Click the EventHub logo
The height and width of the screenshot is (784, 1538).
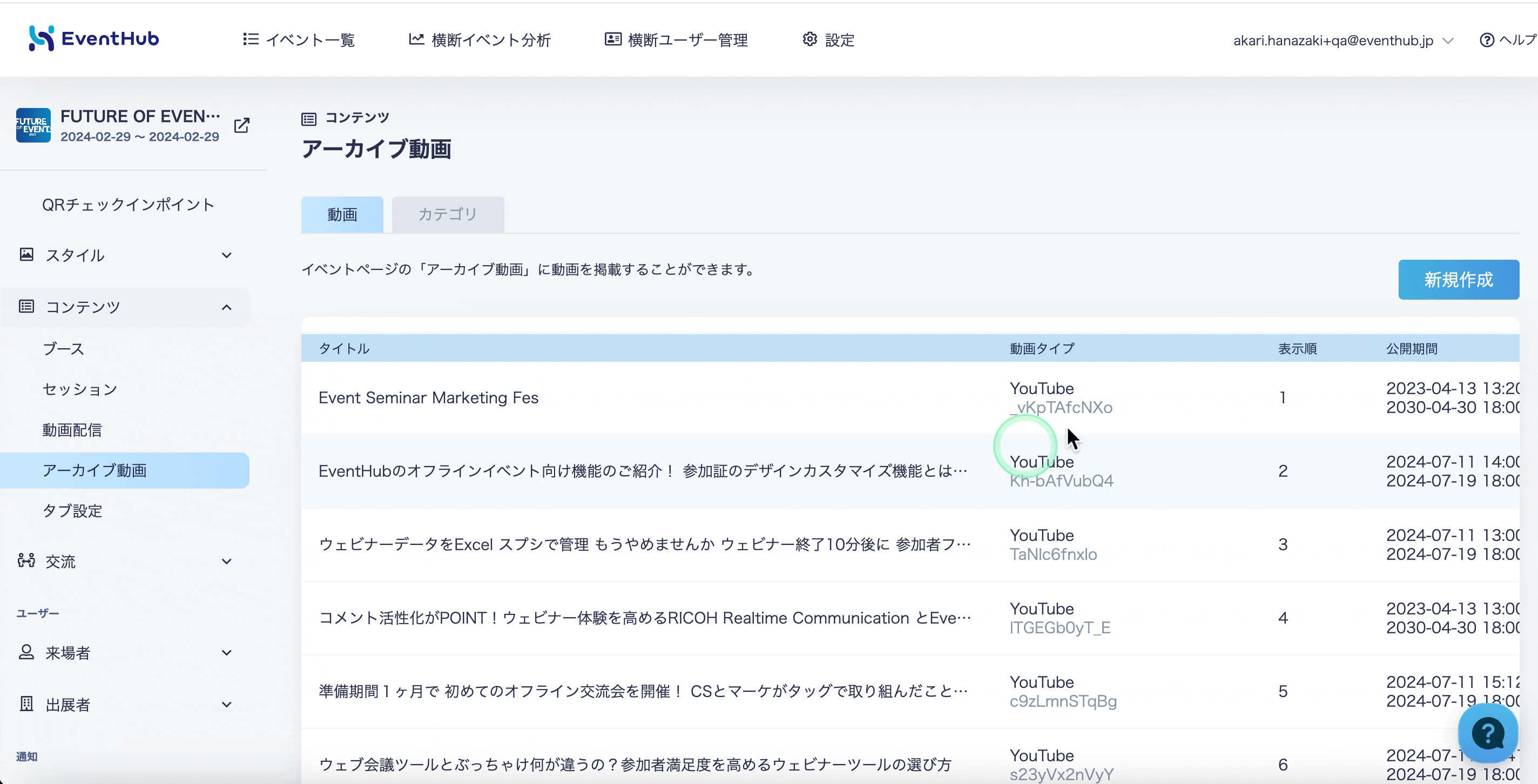(x=94, y=39)
